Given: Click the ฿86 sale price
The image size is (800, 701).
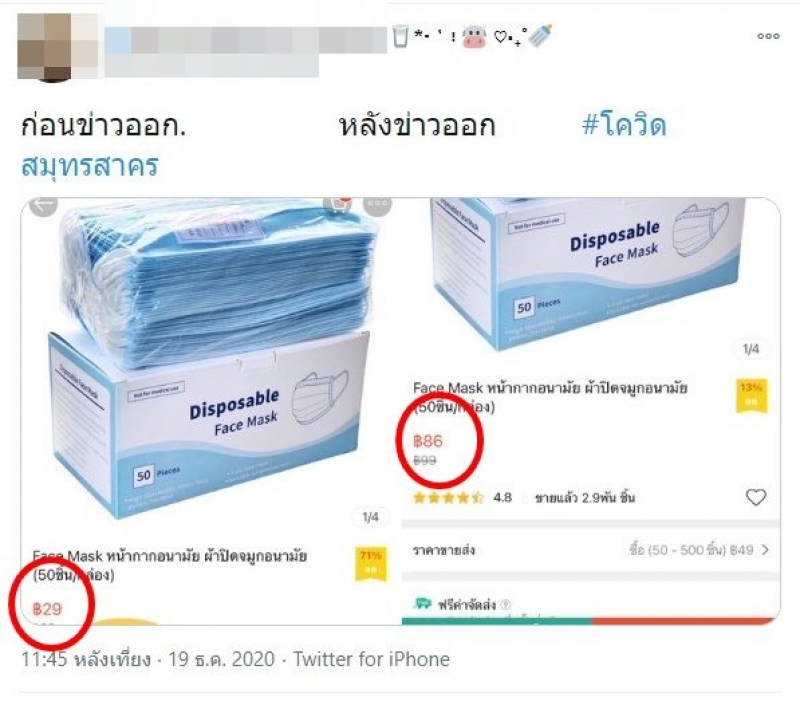Looking at the screenshot, I should [x=428, y=441].
